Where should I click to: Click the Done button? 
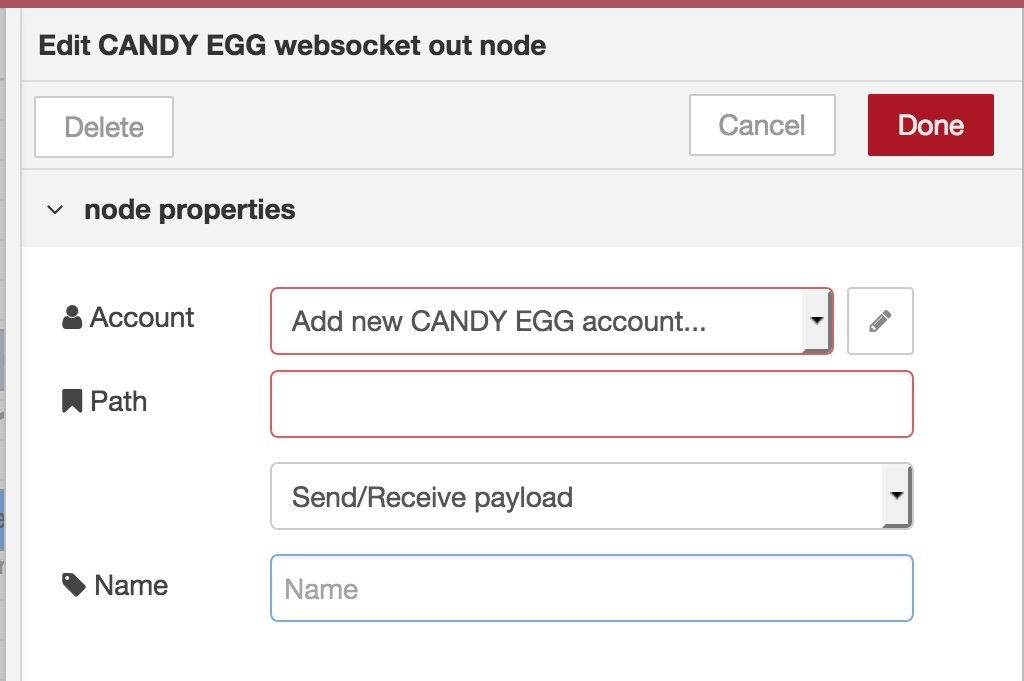(931, 125)
